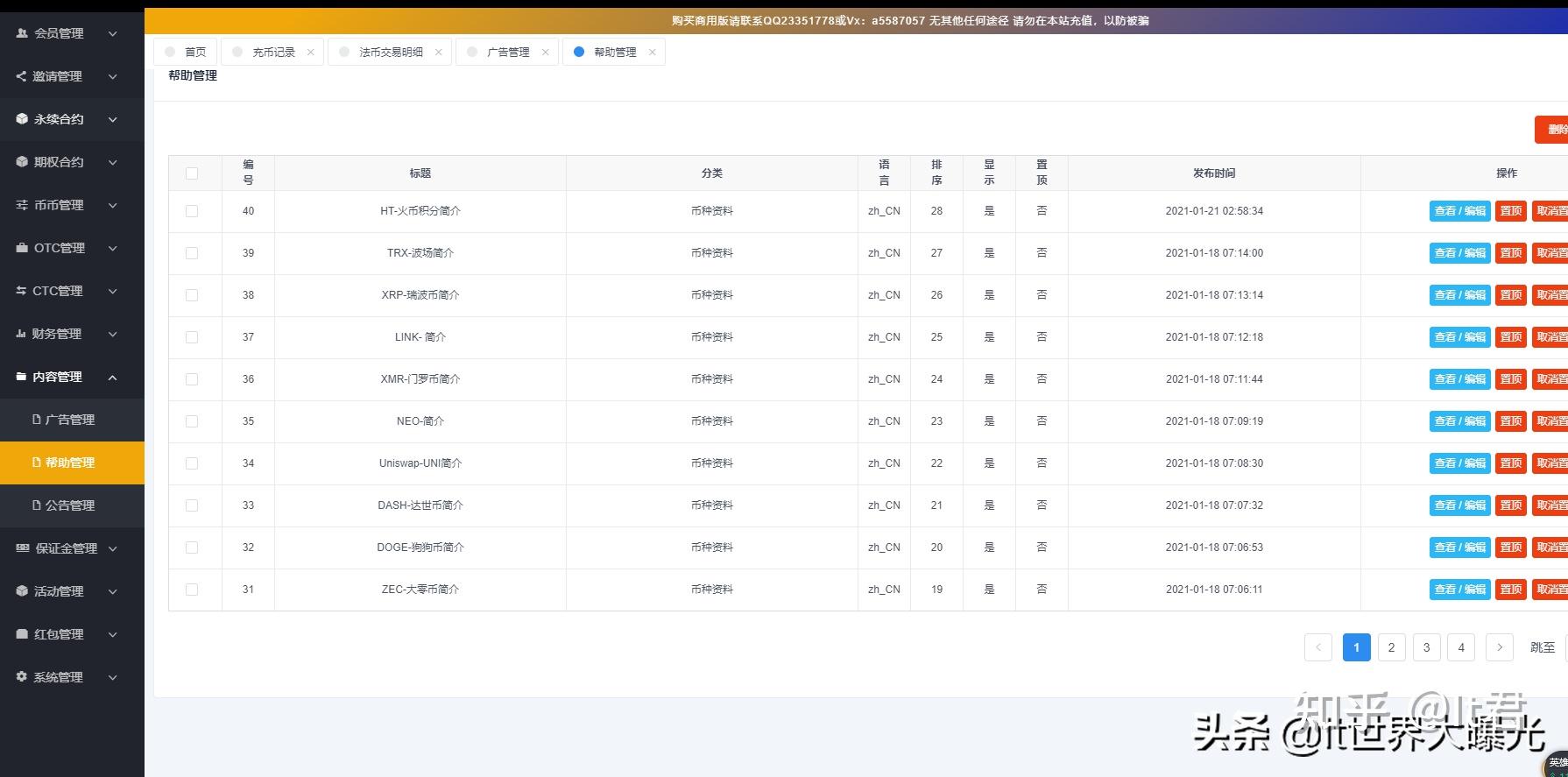Click the 内容管理 folder icon

click(21, 377)
